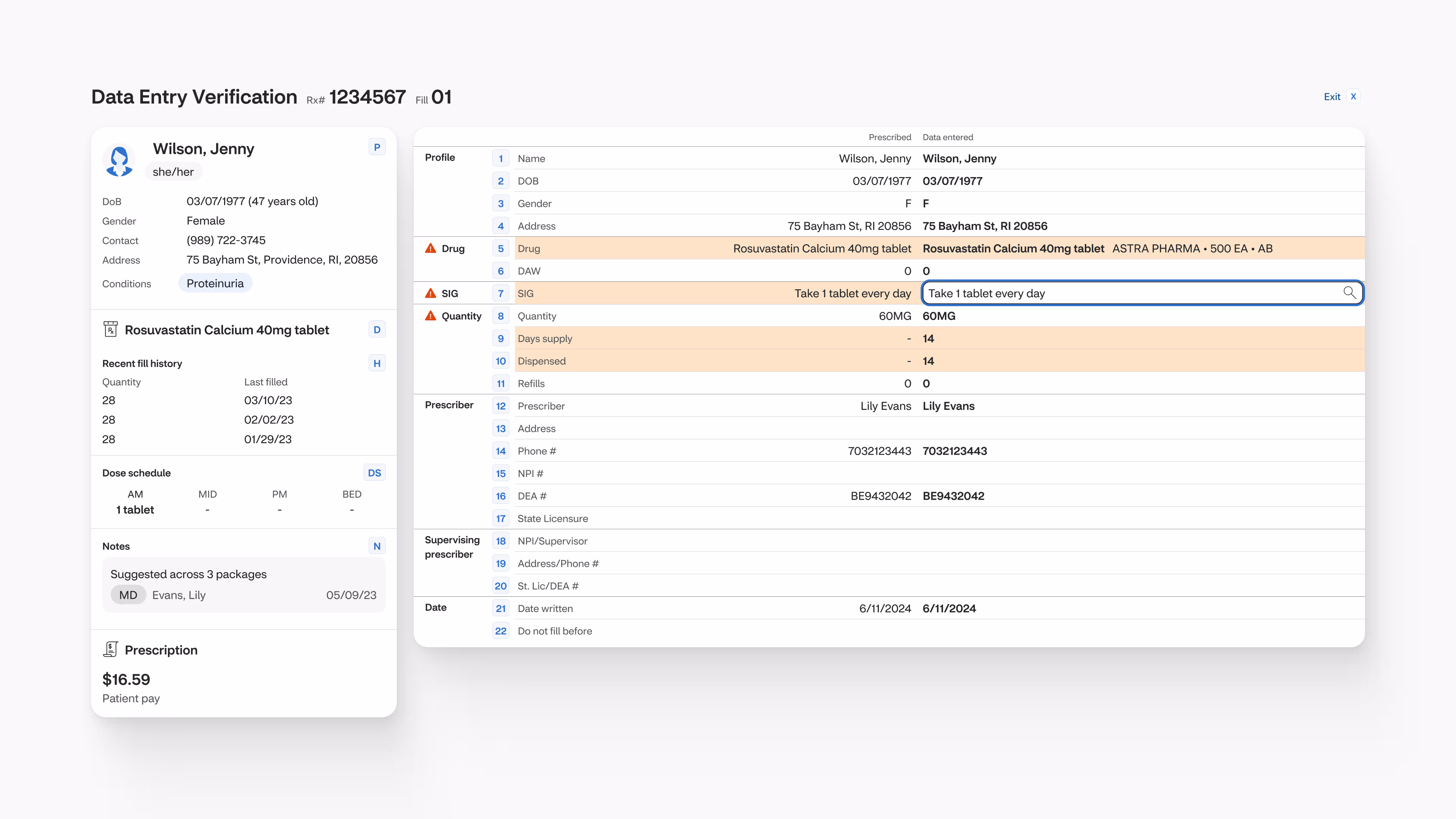This screenshot has width=1456, height=819.
Task: Click the patient avatar icon
Action: [x=119, y=161]
